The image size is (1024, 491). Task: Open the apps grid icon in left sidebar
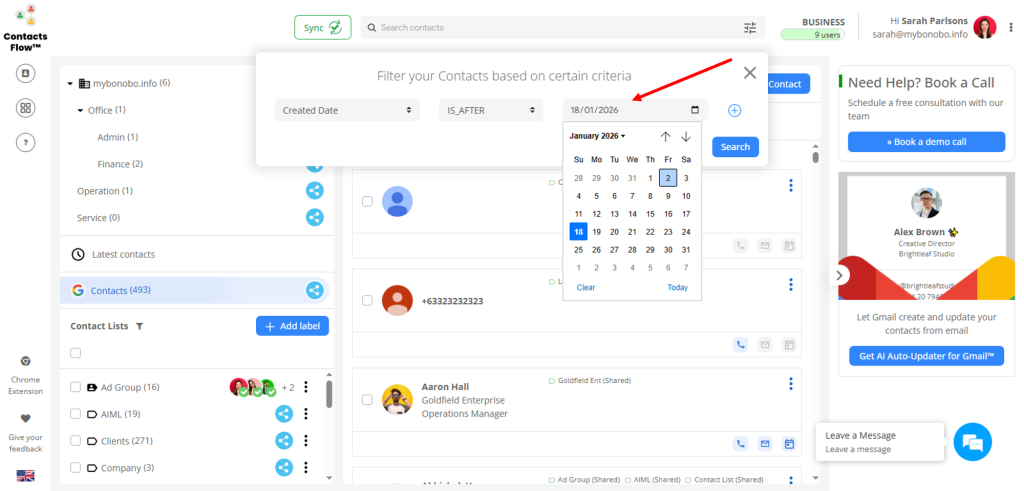coord(26,108)
